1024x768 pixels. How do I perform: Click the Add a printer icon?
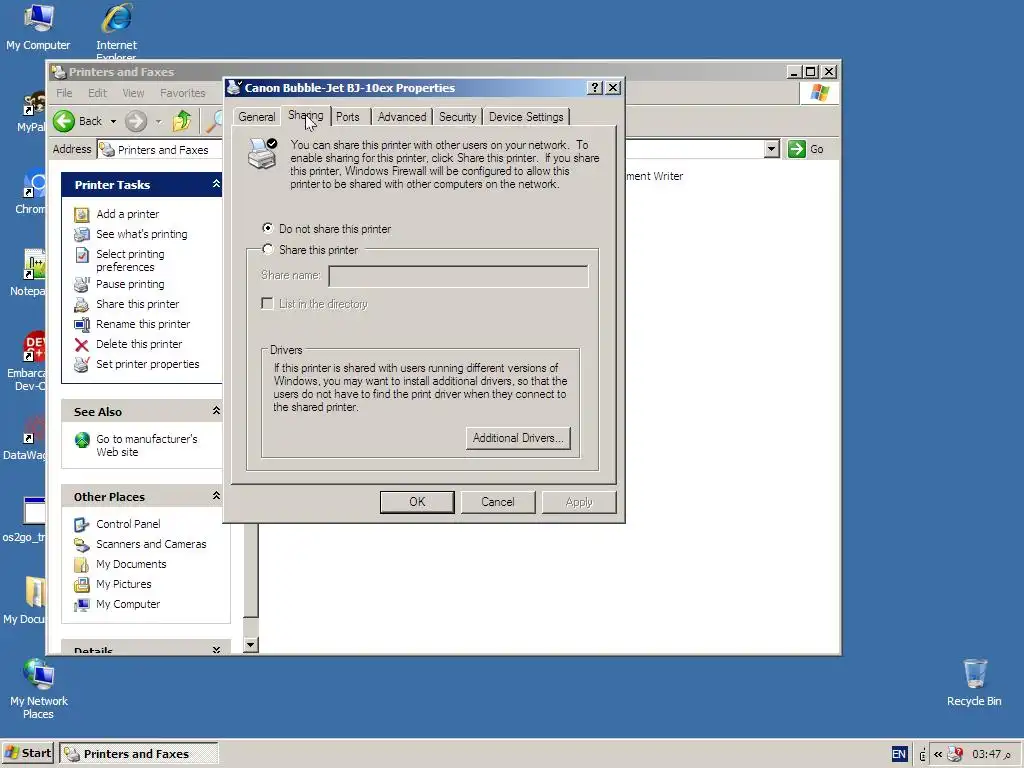click(82, 214)
